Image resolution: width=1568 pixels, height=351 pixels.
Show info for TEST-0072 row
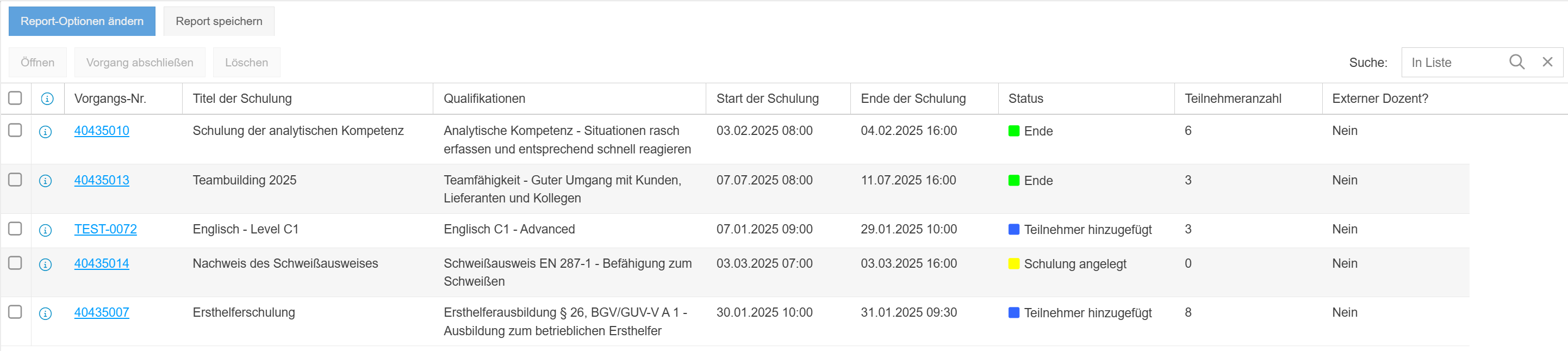tap(46, 230)
